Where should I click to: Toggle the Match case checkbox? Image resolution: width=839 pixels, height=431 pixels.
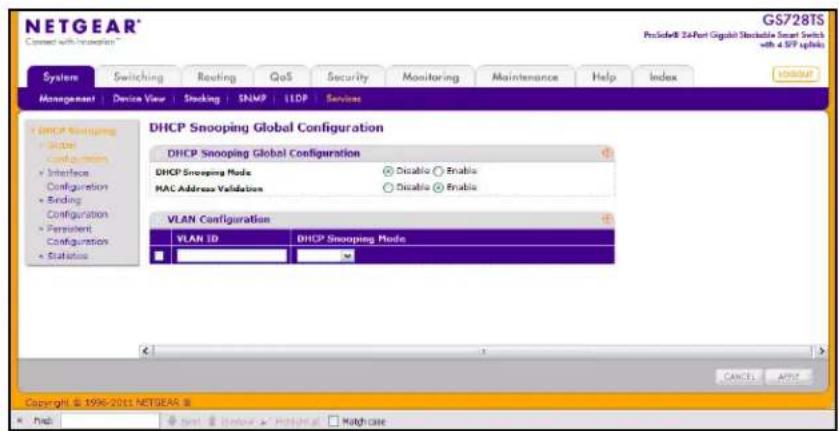331,421
